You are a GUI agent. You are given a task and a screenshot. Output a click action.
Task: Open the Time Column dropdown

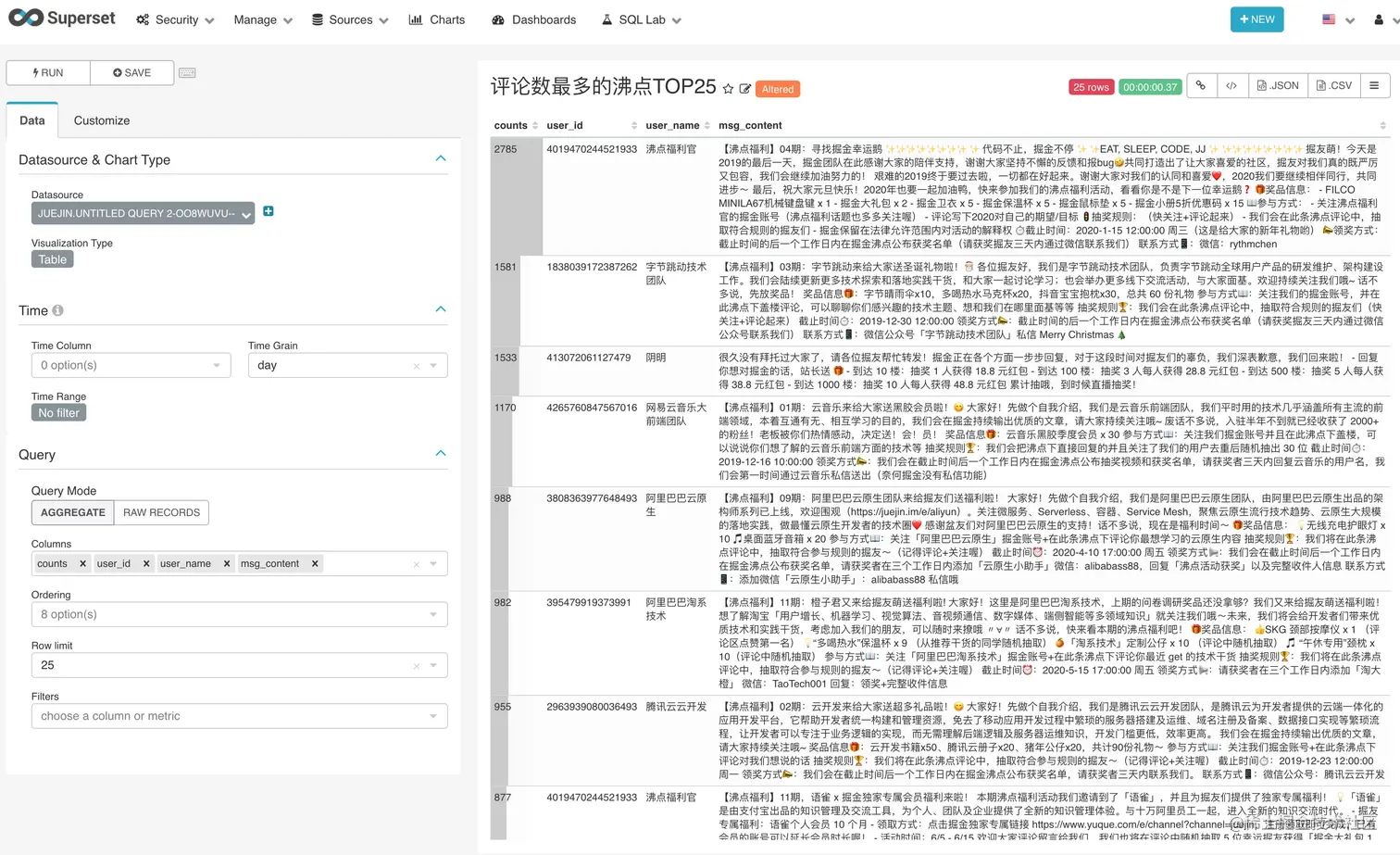131,365
